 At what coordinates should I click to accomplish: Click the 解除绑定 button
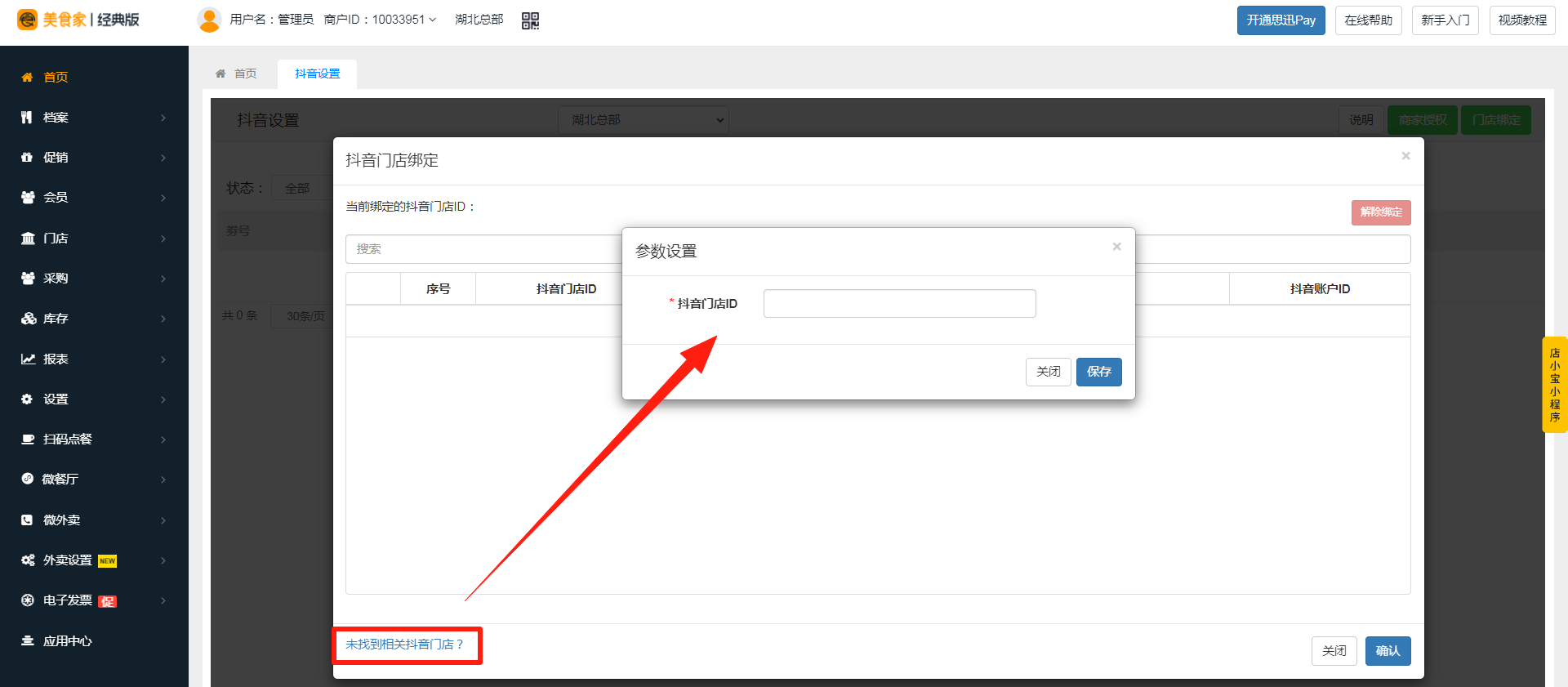pos(1381,212)
